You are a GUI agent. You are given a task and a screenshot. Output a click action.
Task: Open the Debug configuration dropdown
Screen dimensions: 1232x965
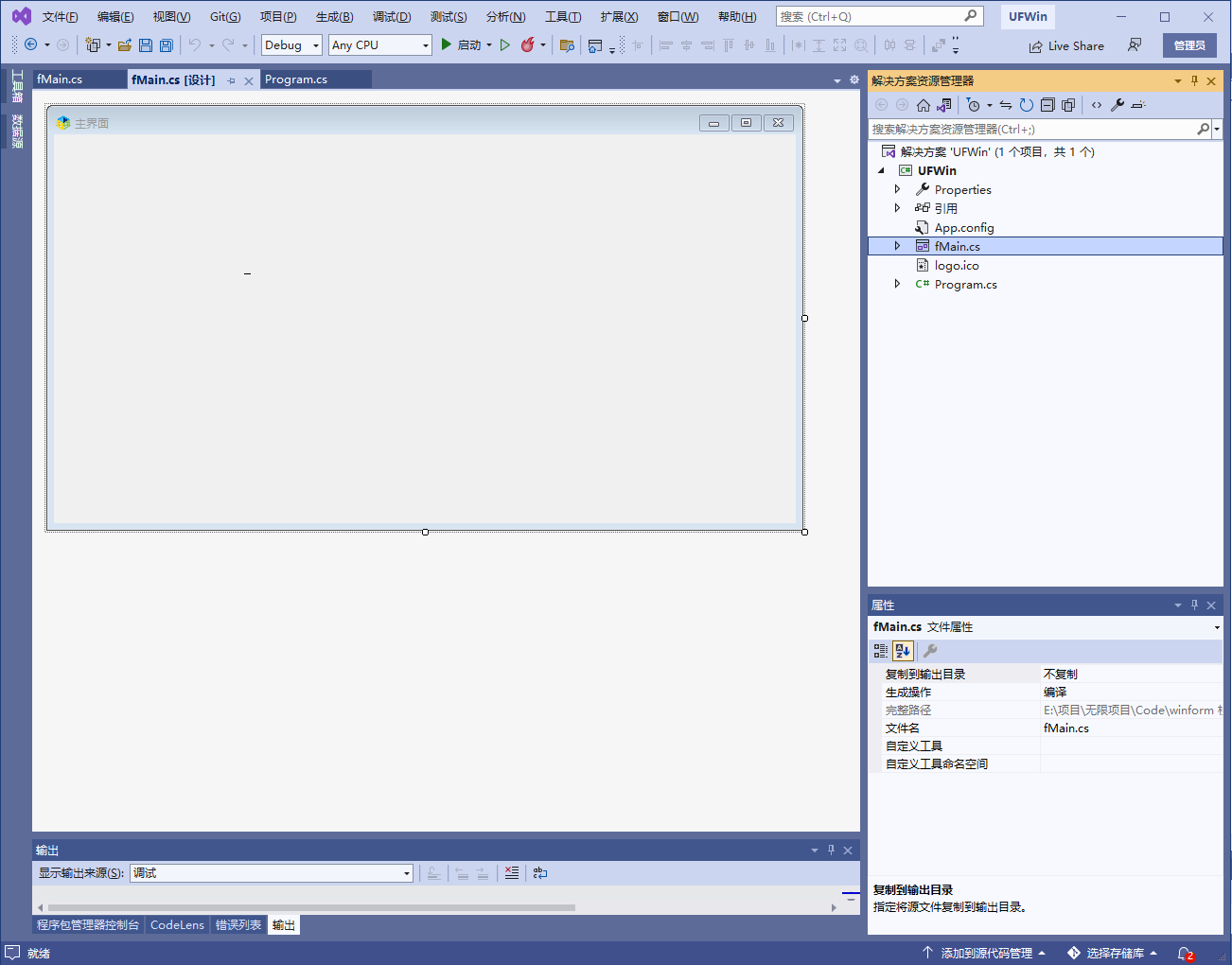tap(291, 45)
